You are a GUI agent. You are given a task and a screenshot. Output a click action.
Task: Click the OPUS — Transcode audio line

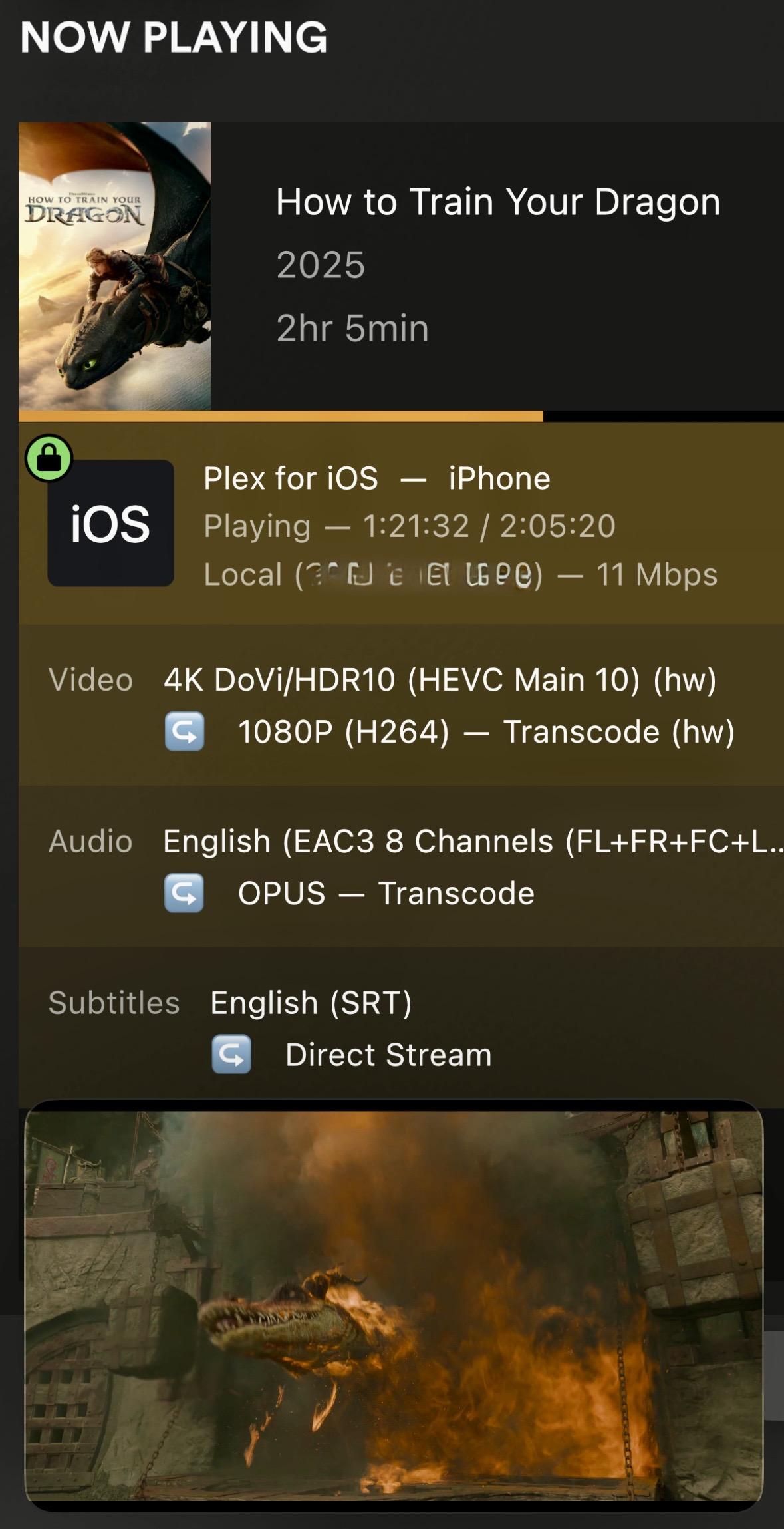(x=386, y=894)
